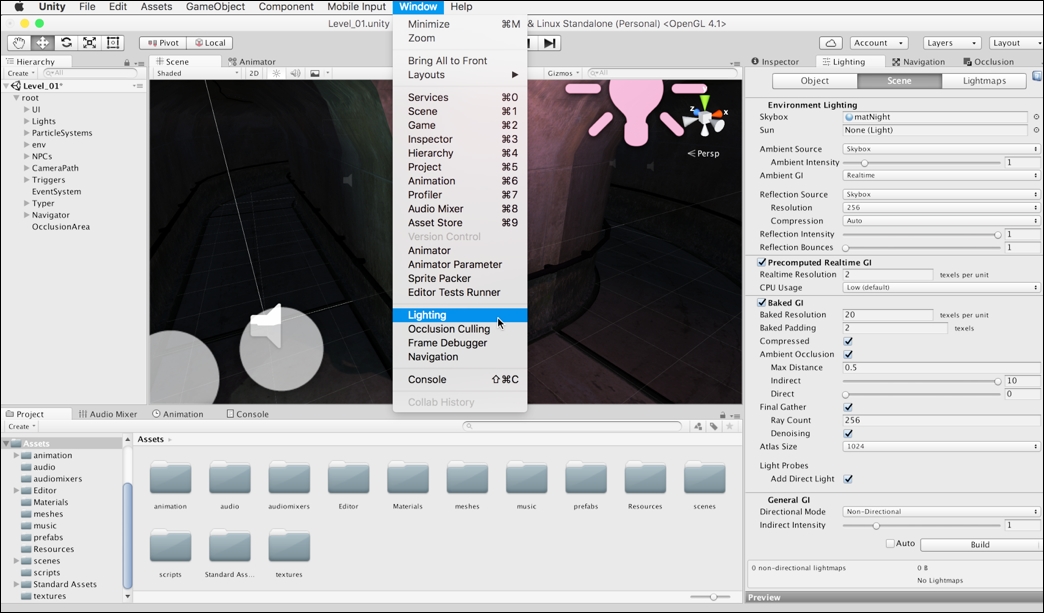Select the Lightmaps button
This screenshot has height=613, width=1044.
[x=984, y=81]
